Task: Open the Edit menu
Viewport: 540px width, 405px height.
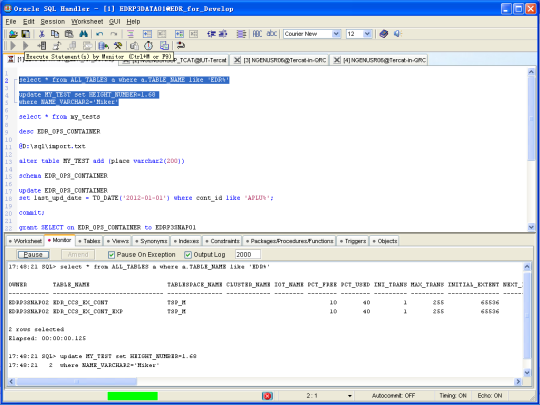Action: coord(29,21)
